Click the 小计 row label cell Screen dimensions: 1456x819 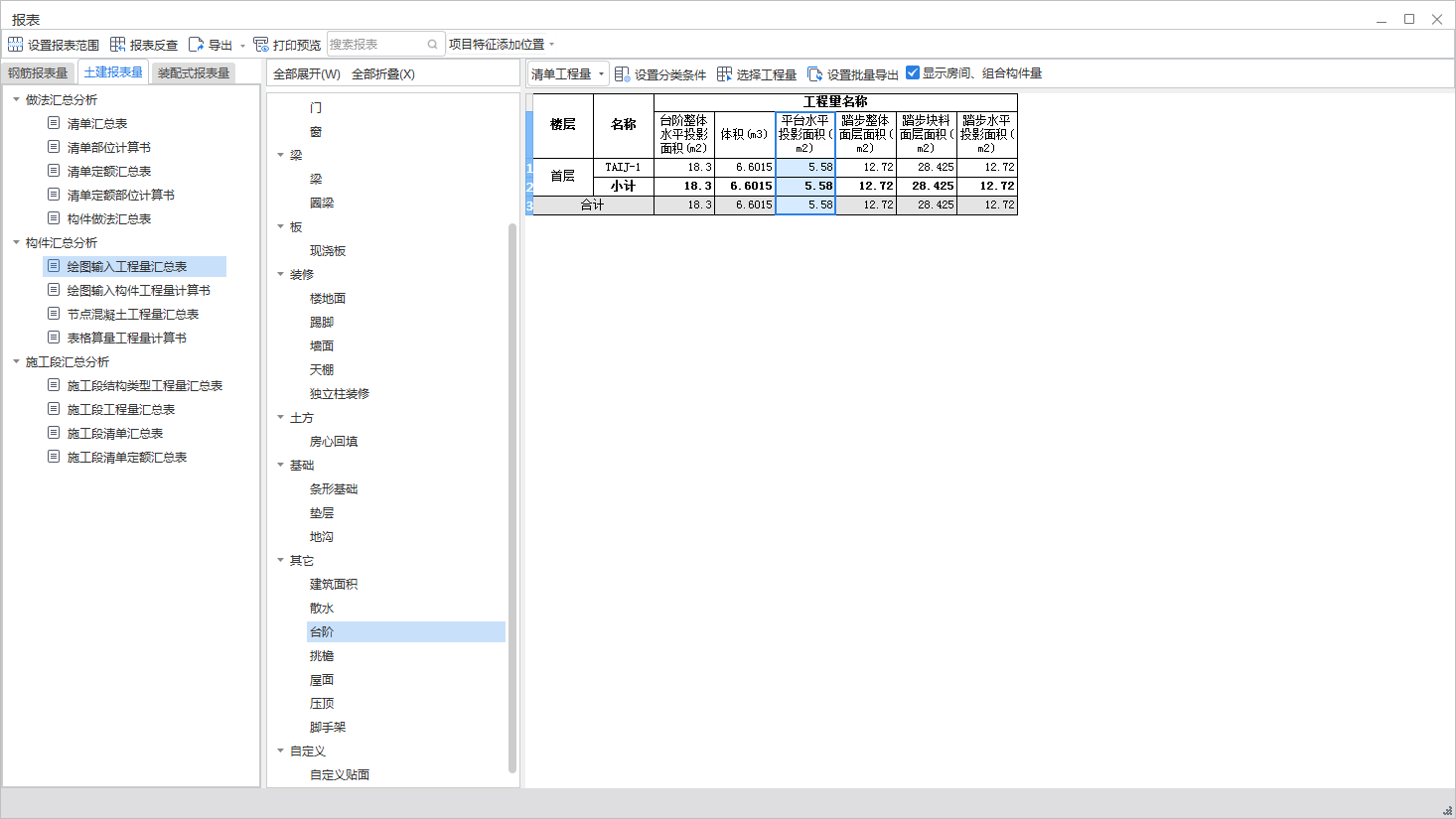tap(624, 187)
